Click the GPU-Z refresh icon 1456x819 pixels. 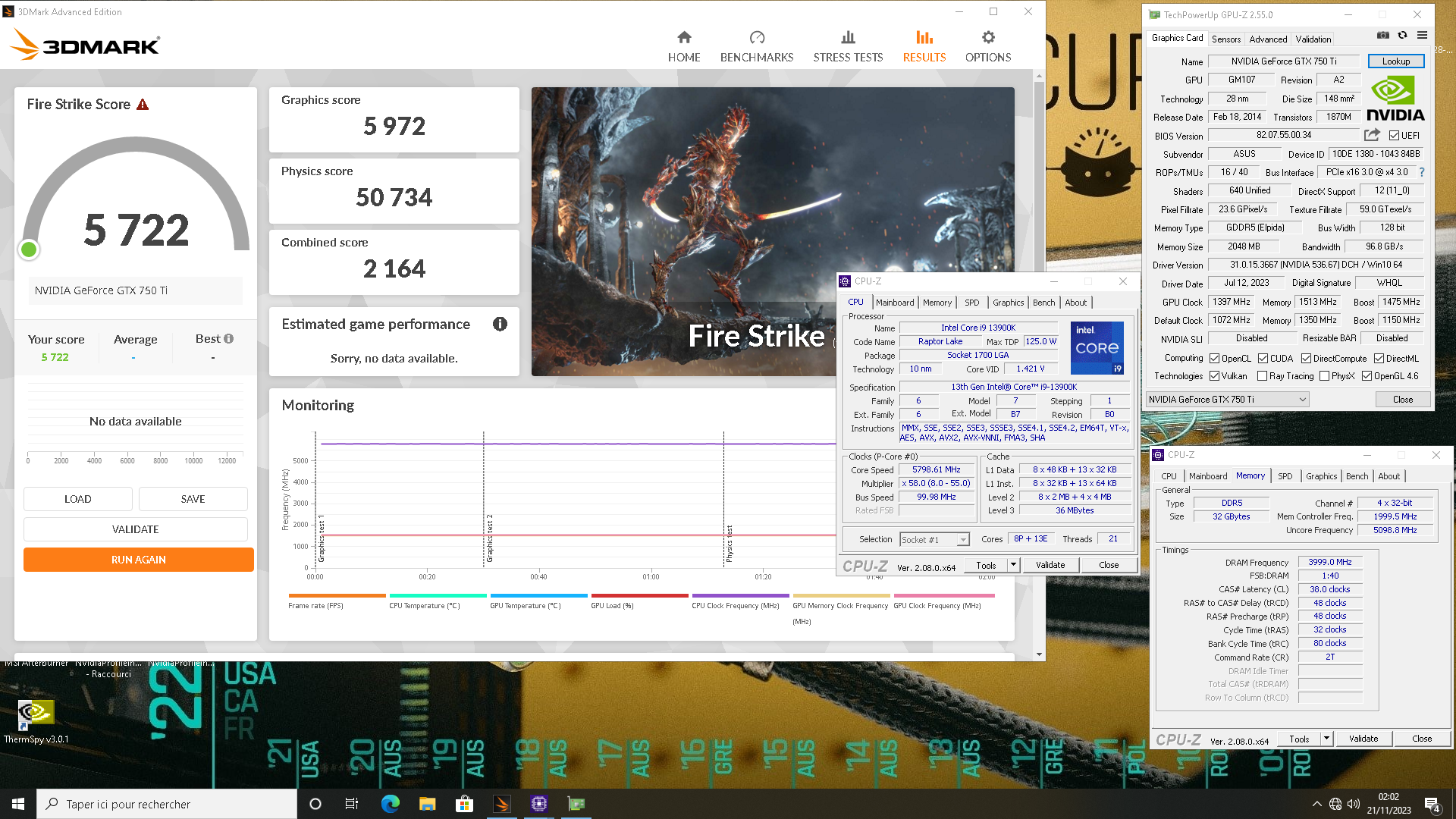coord(1402,35)
